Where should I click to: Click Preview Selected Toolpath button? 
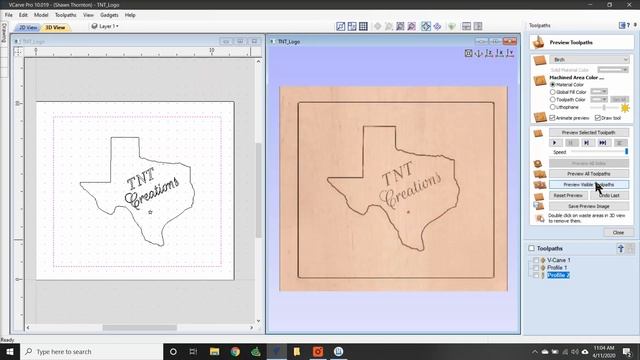point(589,133)
